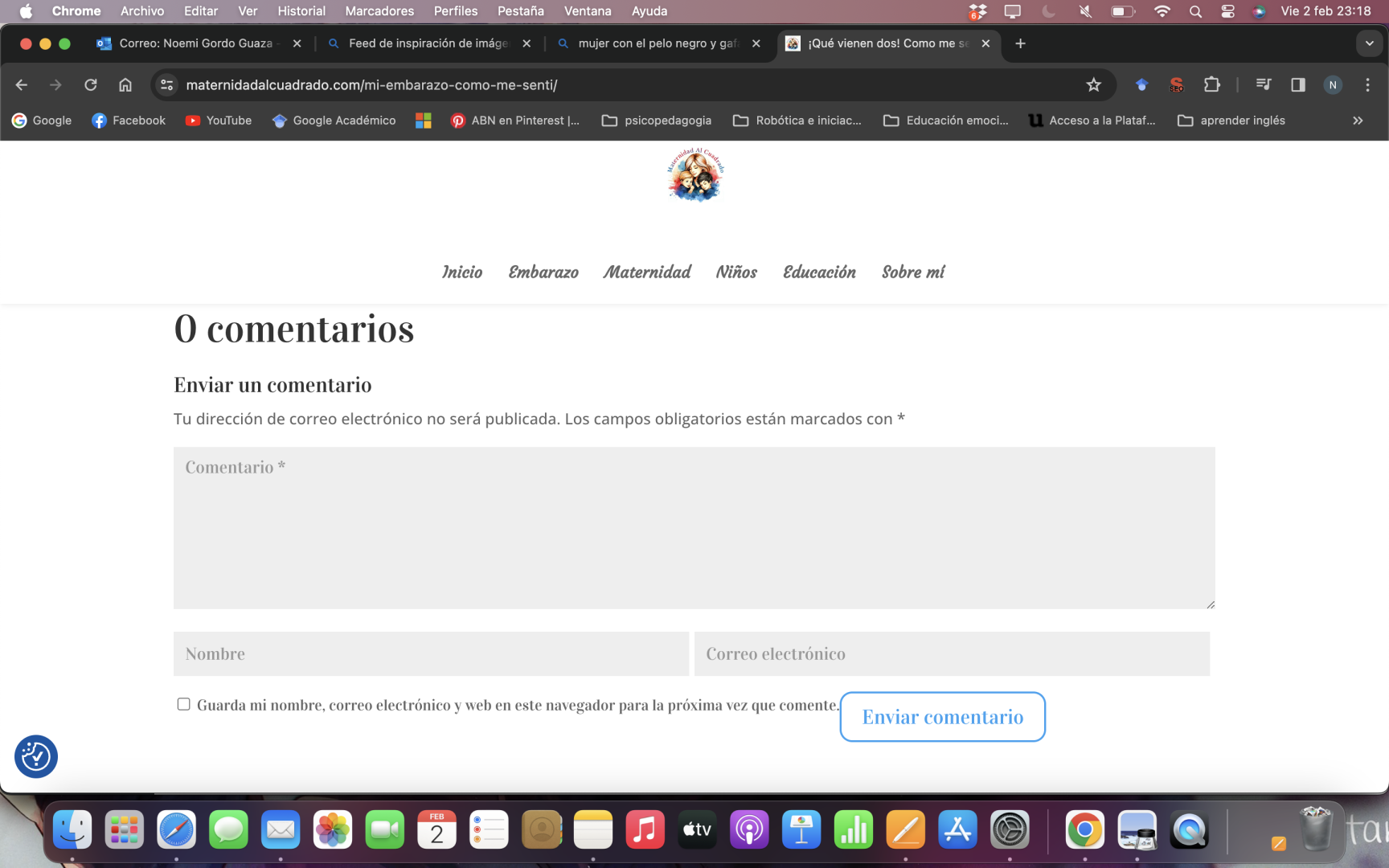The width and height of the screenshot is (1389, 868).
Task: Click the Maternidad Al Cuadrado logo
Action: (695, 174)
